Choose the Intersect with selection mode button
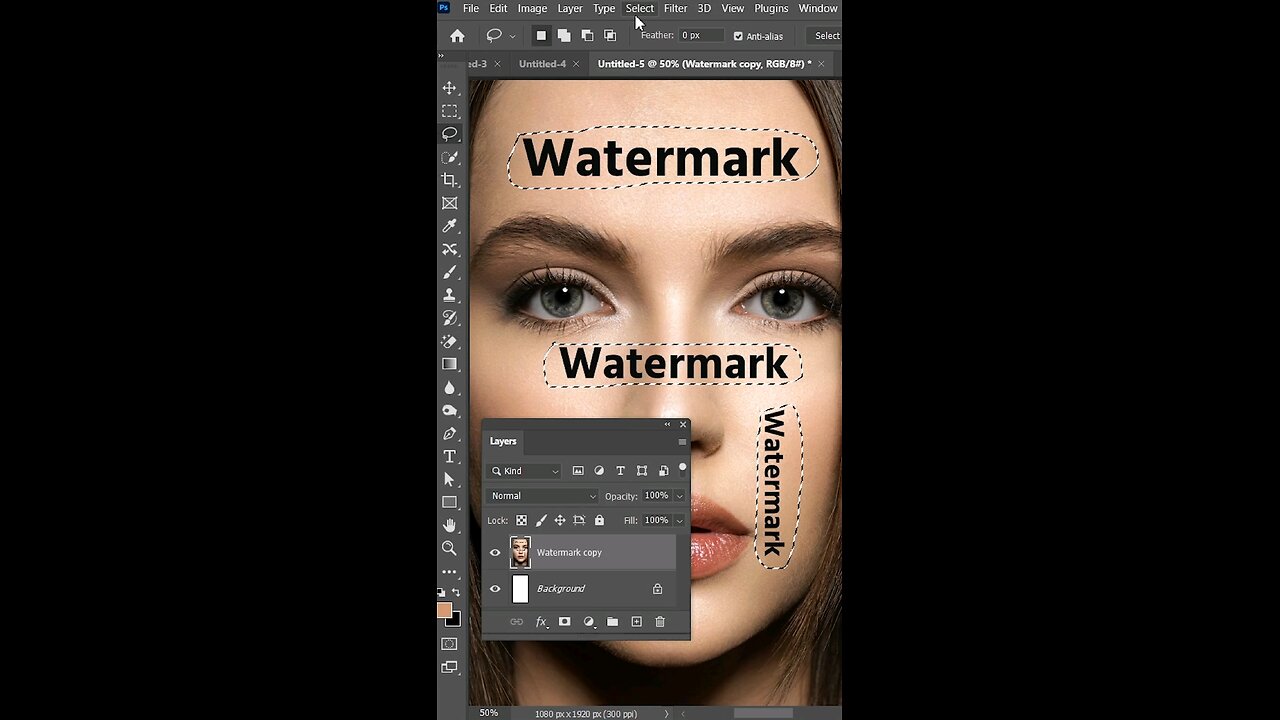This screenshot has width=1280, height=720. [610, 36]
